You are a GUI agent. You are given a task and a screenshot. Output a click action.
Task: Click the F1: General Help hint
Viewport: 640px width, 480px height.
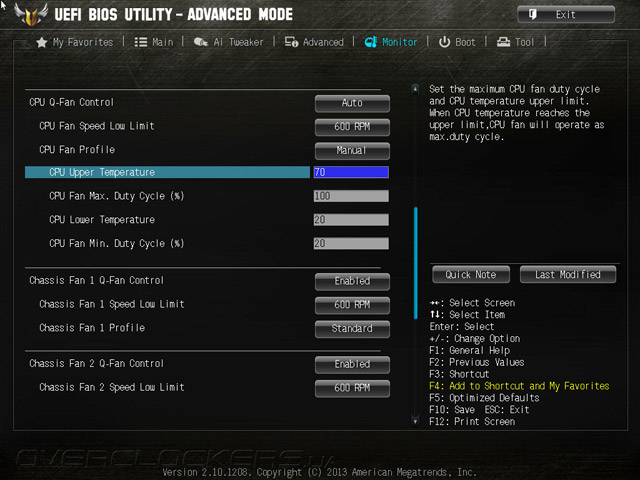coord(470,351)
